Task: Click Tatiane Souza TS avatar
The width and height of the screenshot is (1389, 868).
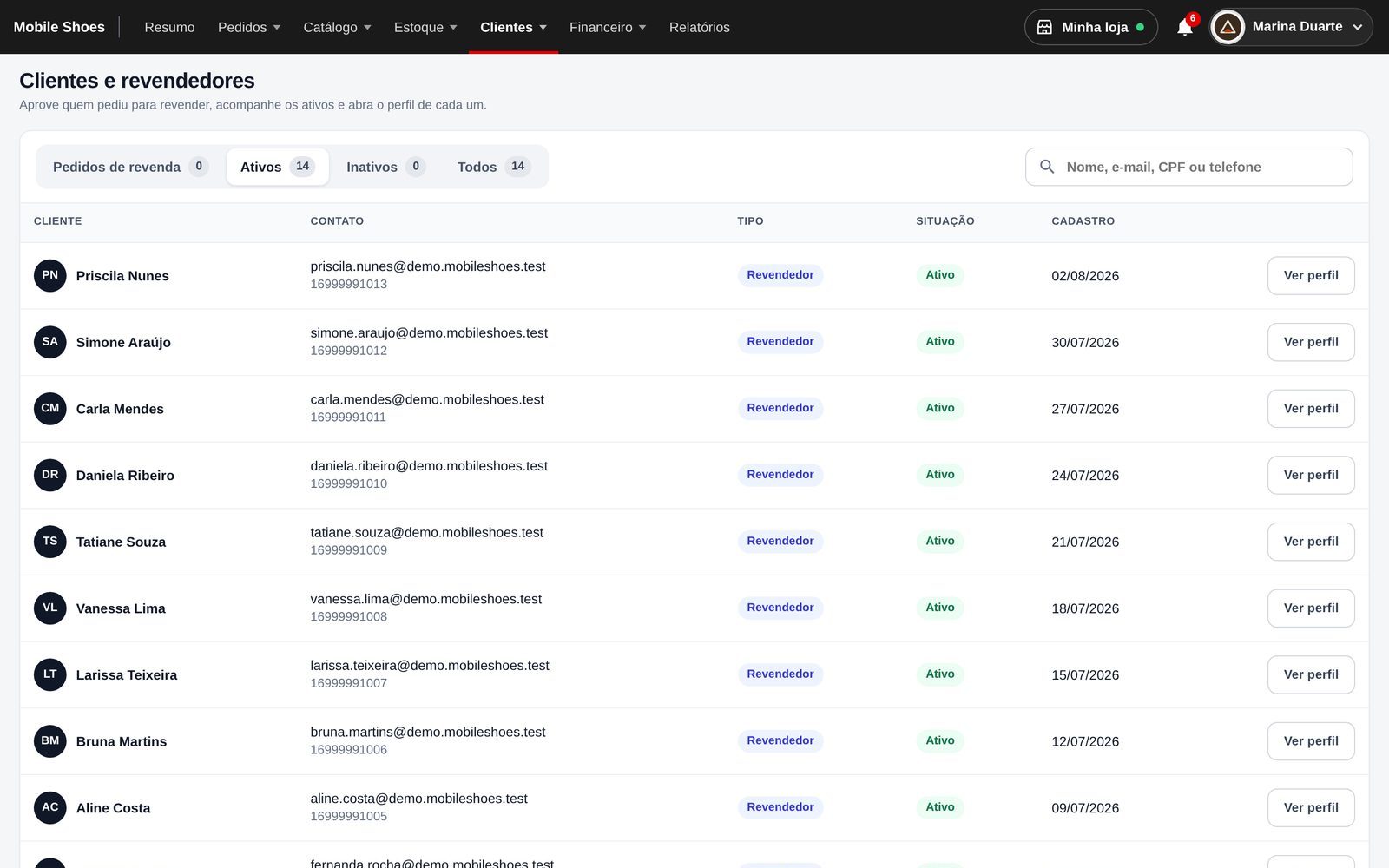Action: 50,542
